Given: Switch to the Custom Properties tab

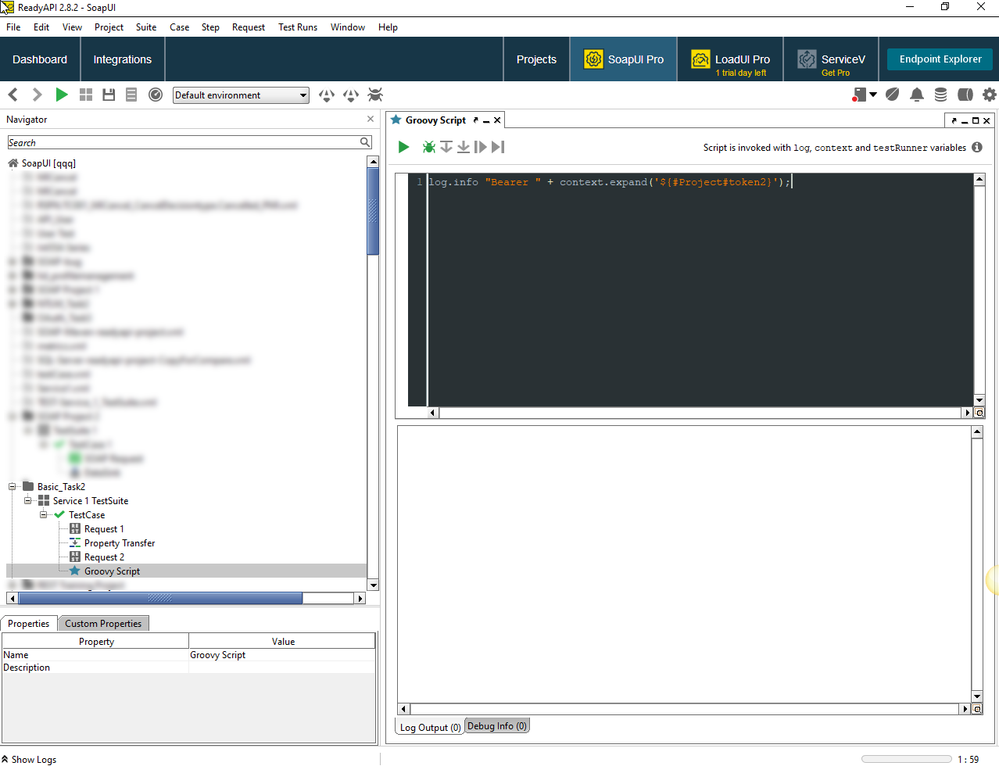Looking at the screenshot, I should [x=104, y=623].
